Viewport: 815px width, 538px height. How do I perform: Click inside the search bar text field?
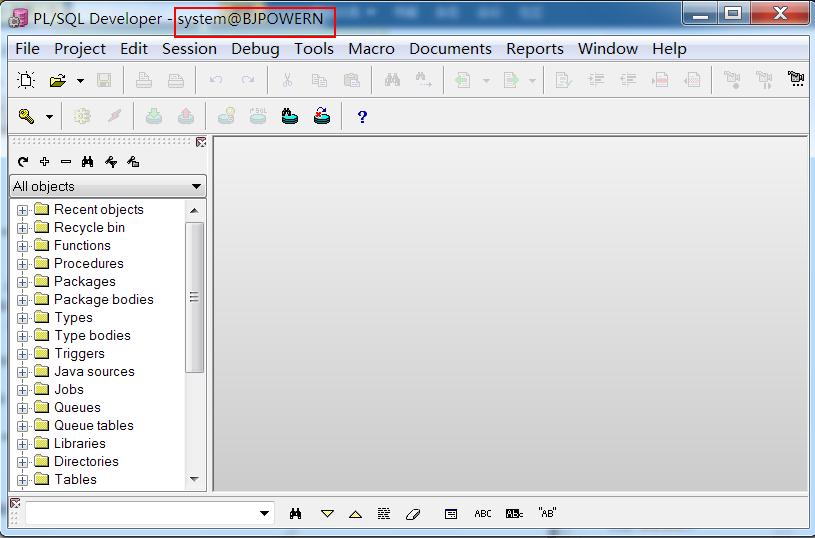pos(140,513)
